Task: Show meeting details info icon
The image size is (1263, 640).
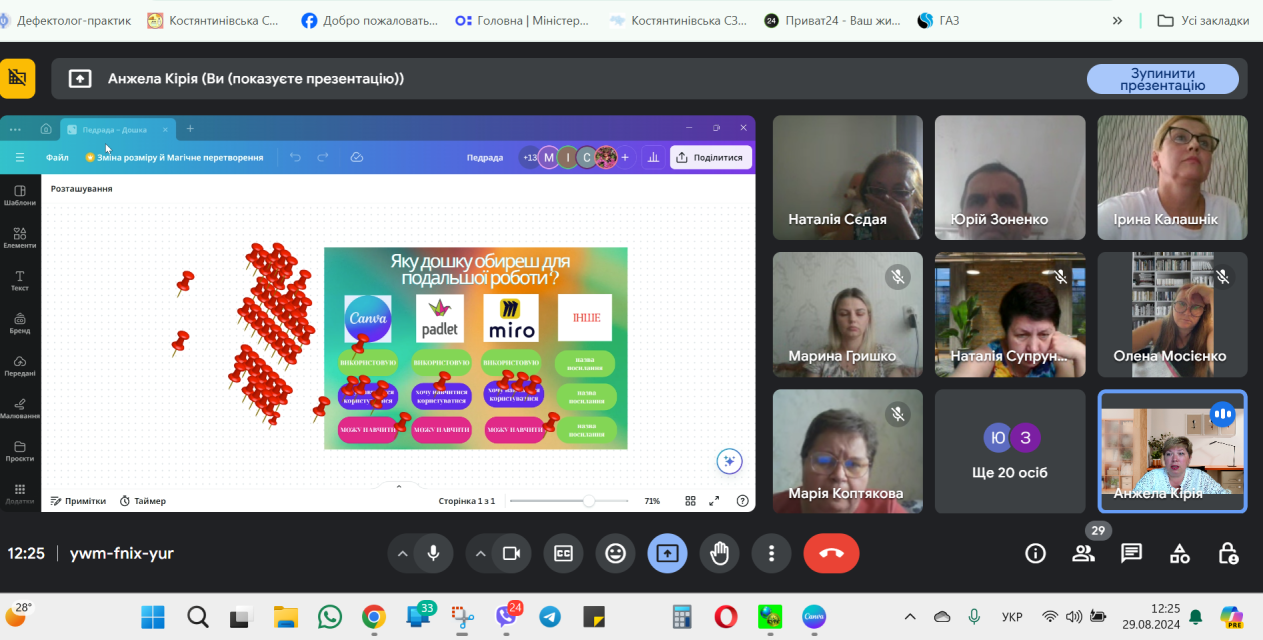Action: click(1035, 553)
